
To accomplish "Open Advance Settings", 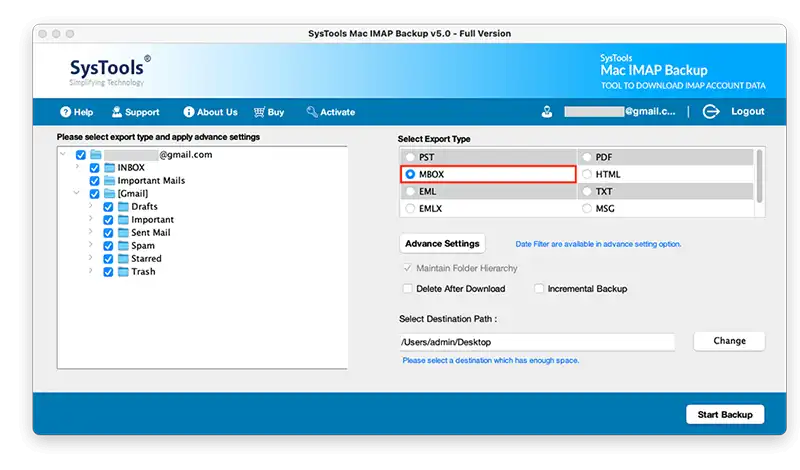I will (442, 243).
